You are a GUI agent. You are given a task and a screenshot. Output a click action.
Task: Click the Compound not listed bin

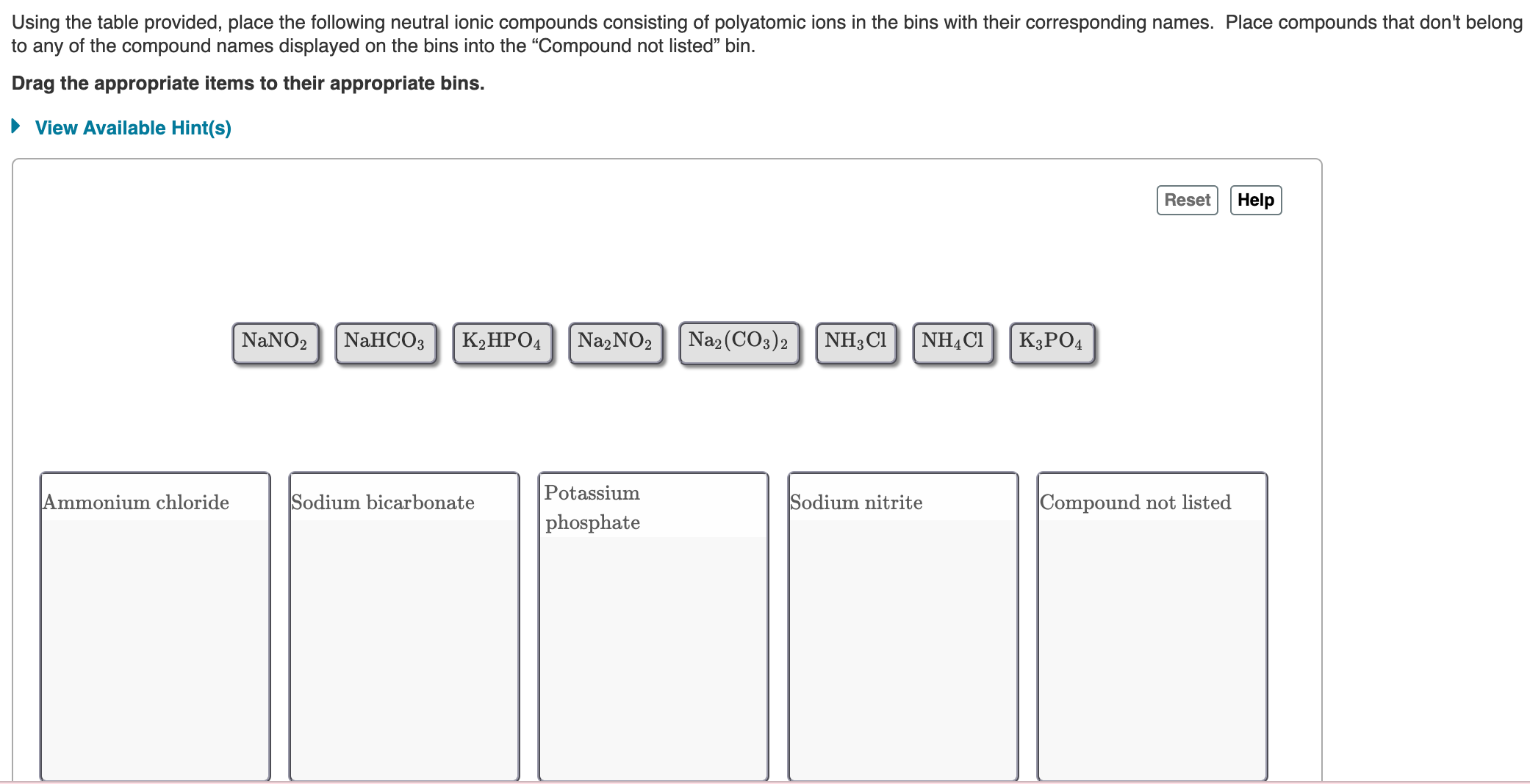click(x=1152, y=625)
